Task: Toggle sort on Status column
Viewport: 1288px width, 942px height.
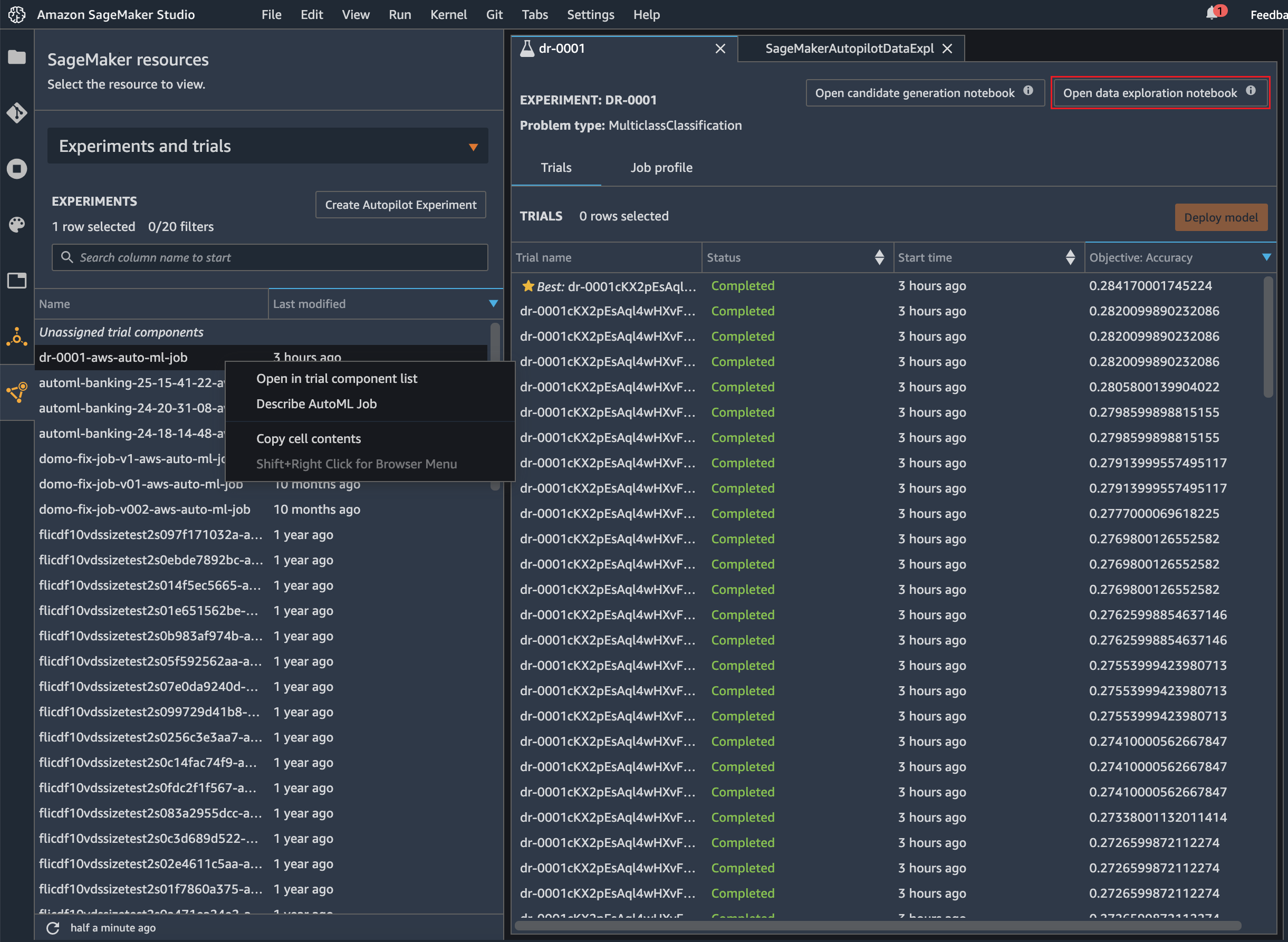Action: (x=879, y=258)
